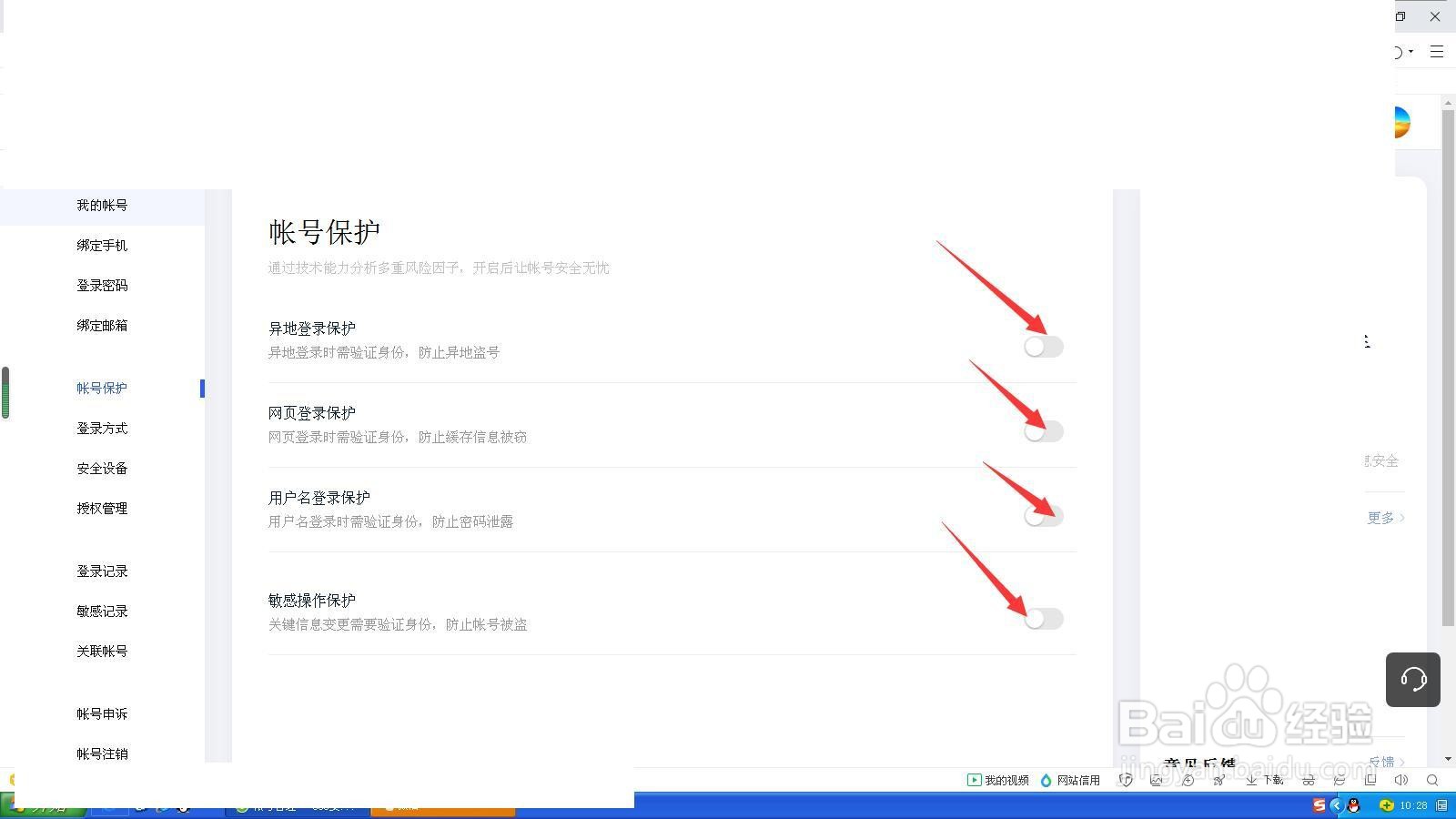Open 授权管理 page
The image size is (1456, 819).
(x=102, y=509)
